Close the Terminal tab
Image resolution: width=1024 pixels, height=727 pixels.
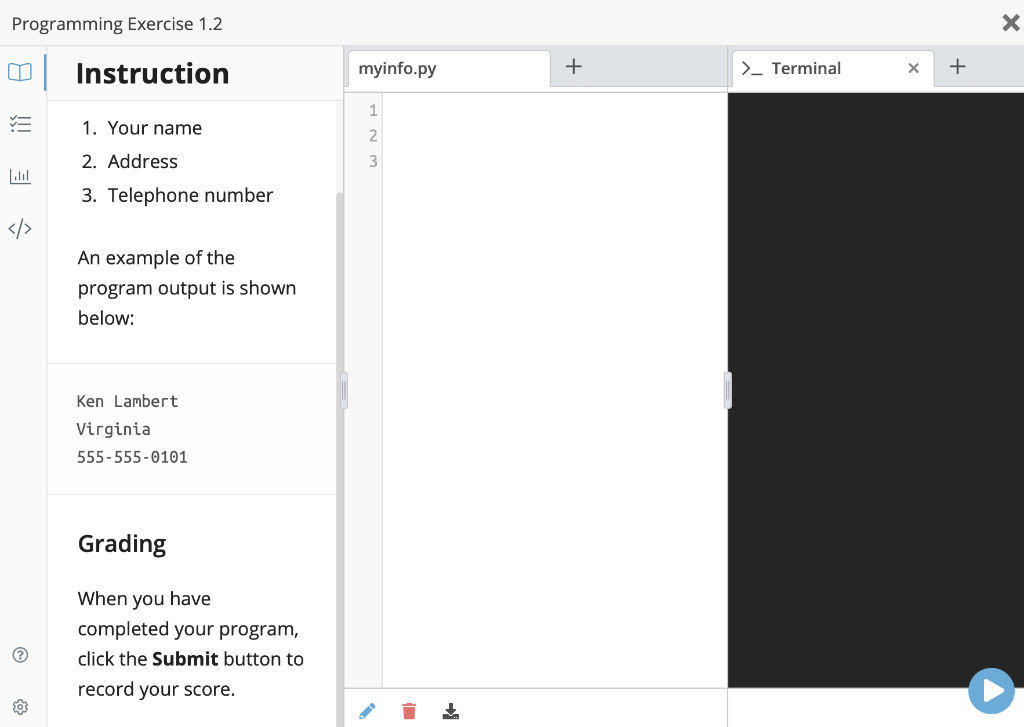(x=913, y=68)
